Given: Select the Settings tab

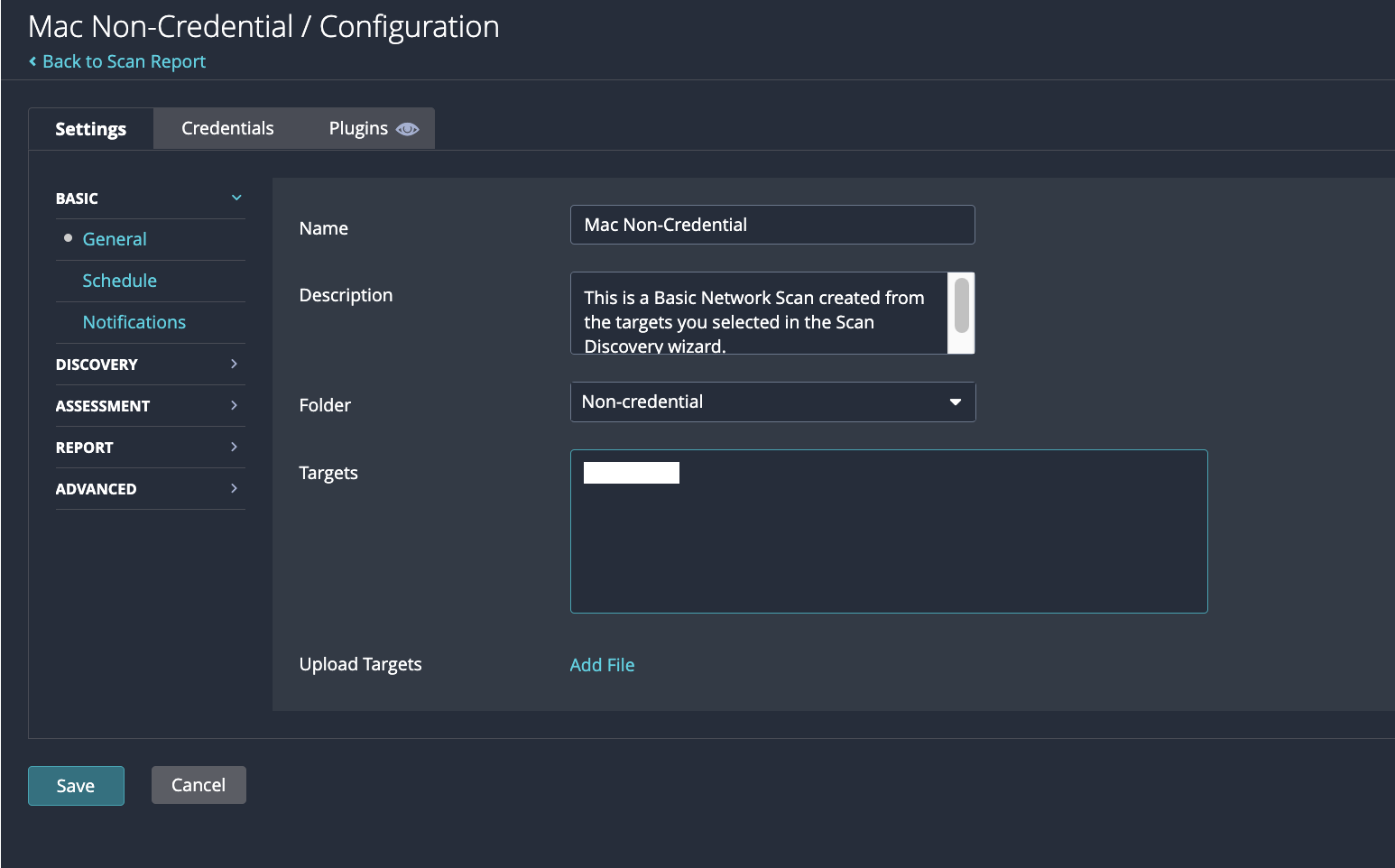Looking at the screenshot, I should [90, 128].
